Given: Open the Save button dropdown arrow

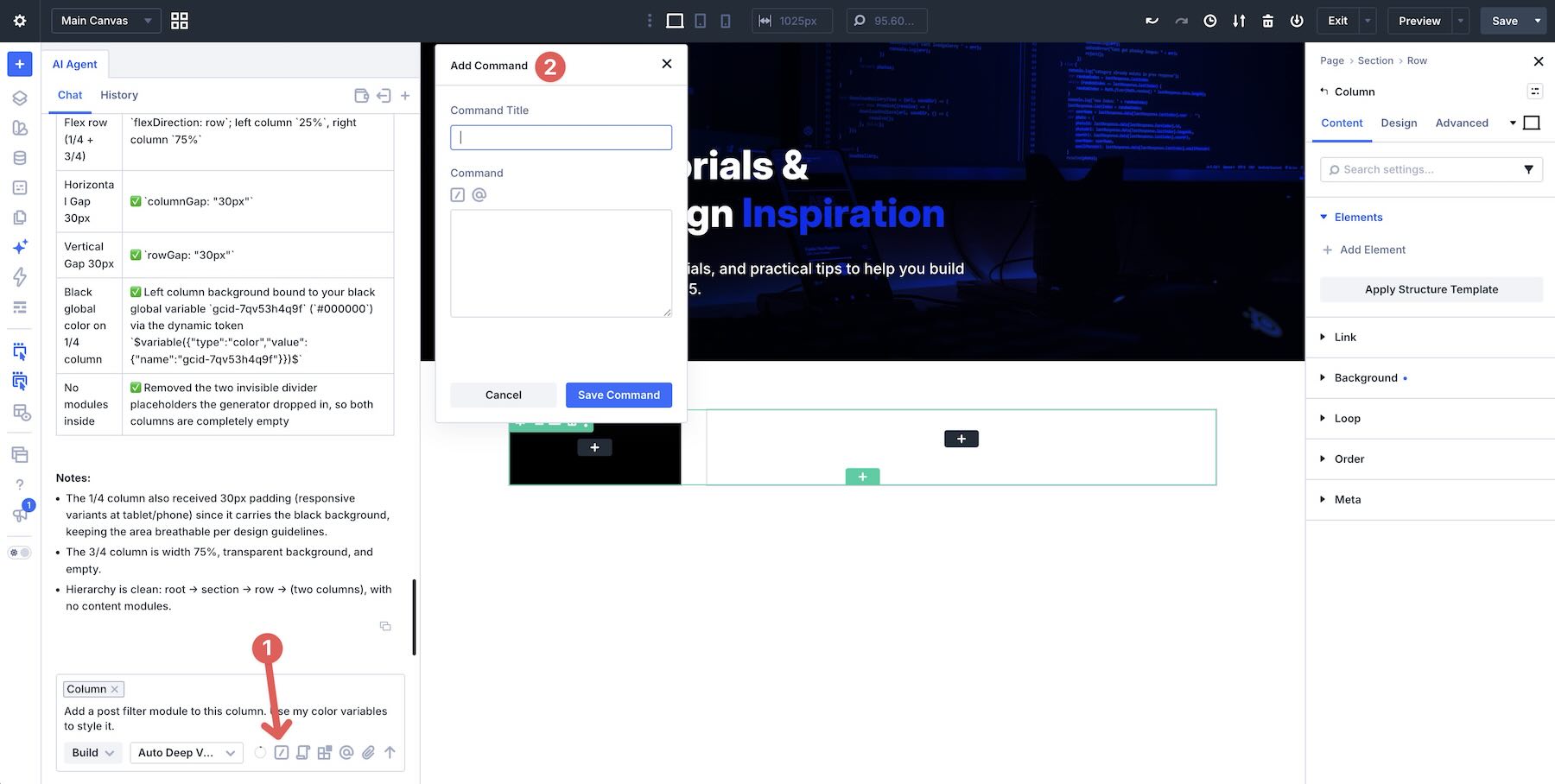Looking at the screenshot, I should pos(1538,21).
